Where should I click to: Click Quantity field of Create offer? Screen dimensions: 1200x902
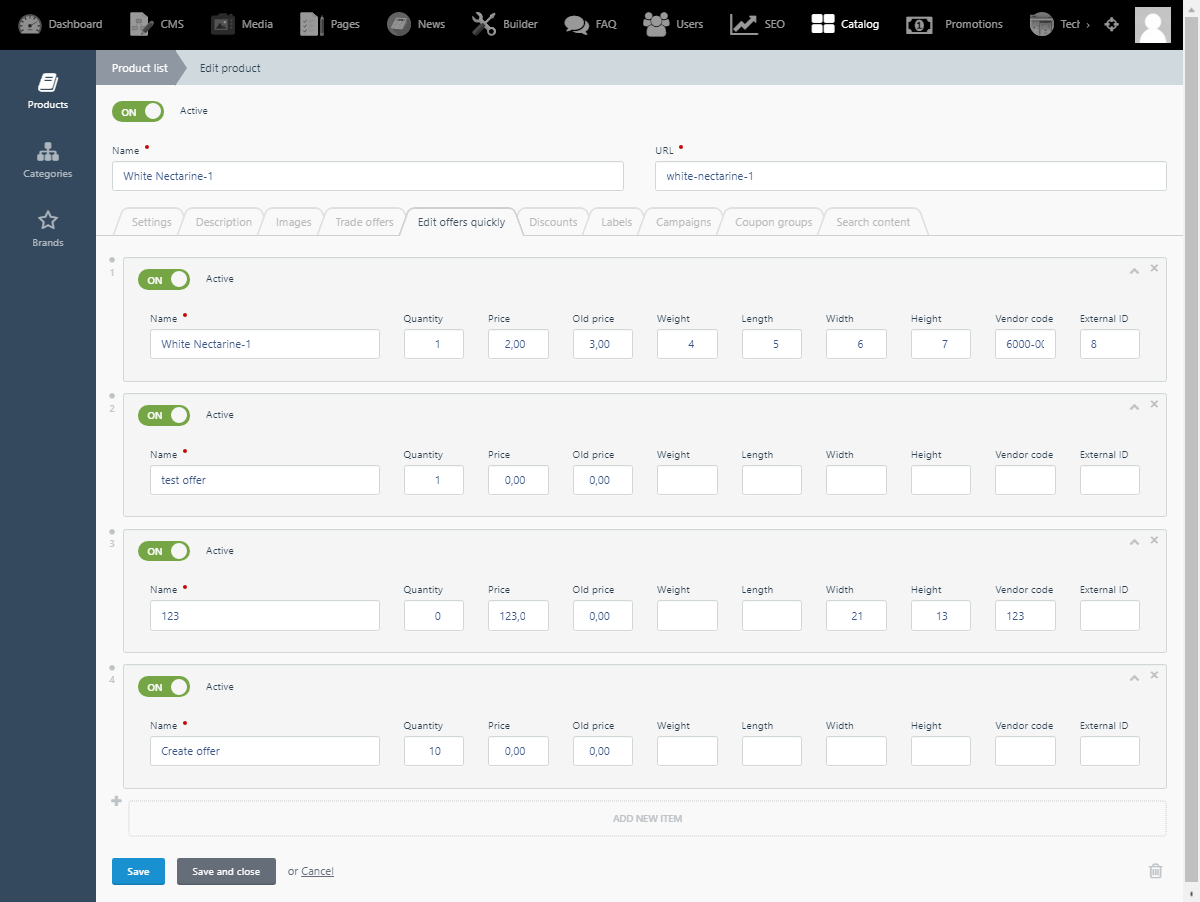click(434, 751)
